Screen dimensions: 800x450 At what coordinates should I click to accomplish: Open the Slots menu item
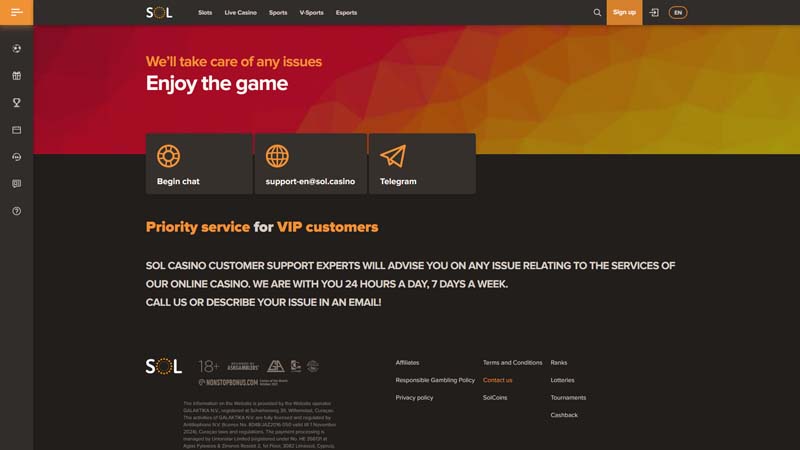tap(205, 12)
